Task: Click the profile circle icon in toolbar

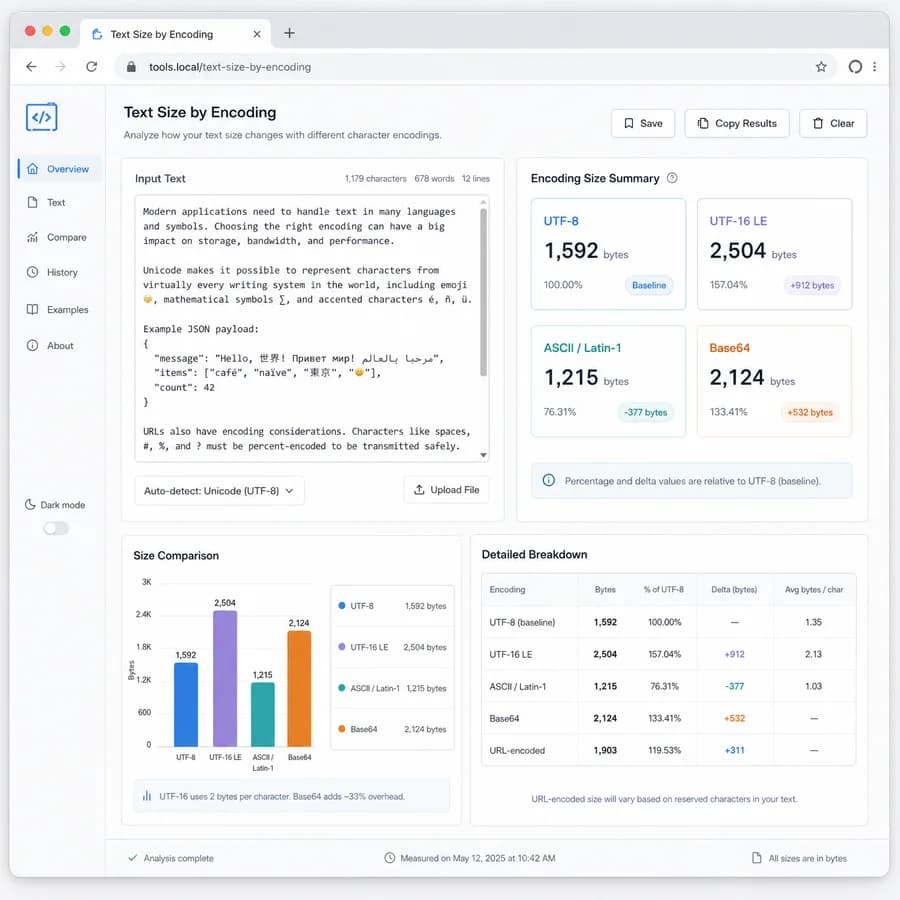Action: pyautogui.click(x=855, y=67)
